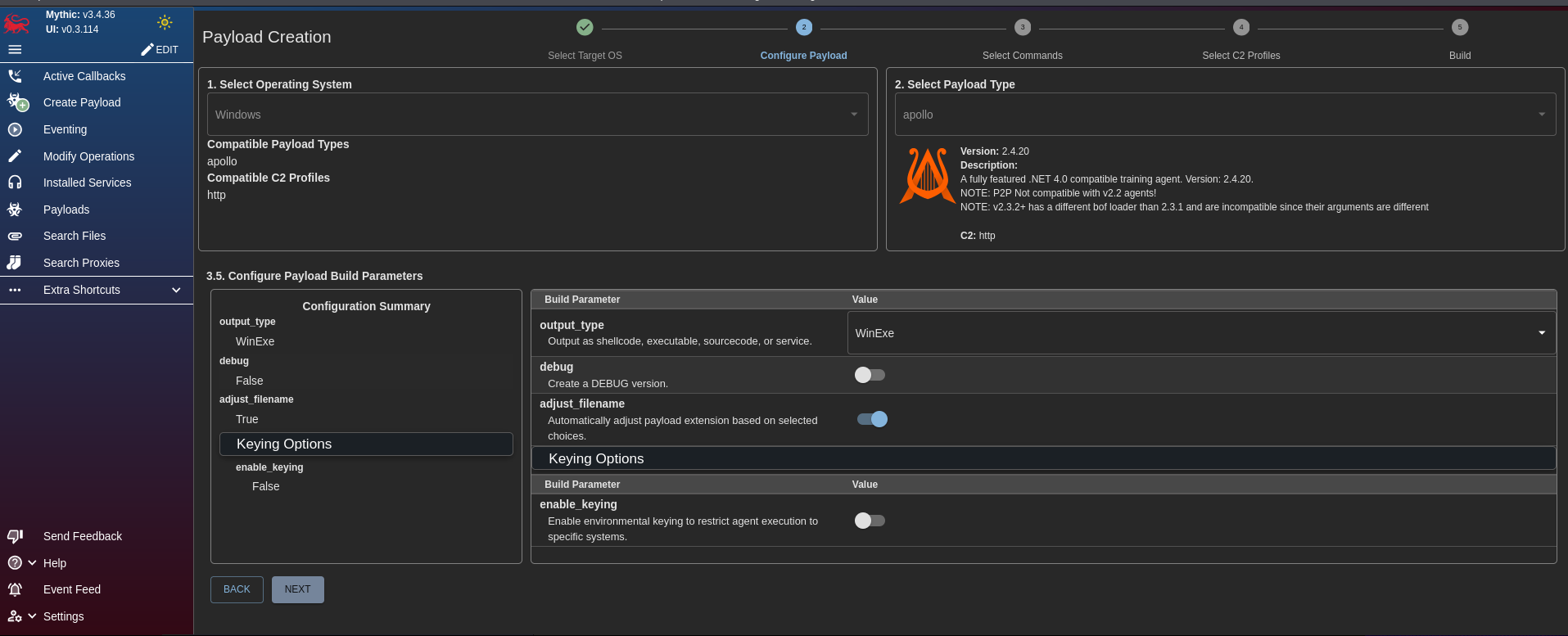The height and width of the screenshot is (636, 1568).
Task: Click the Build step label
Action: click(x=1460, y=56)
